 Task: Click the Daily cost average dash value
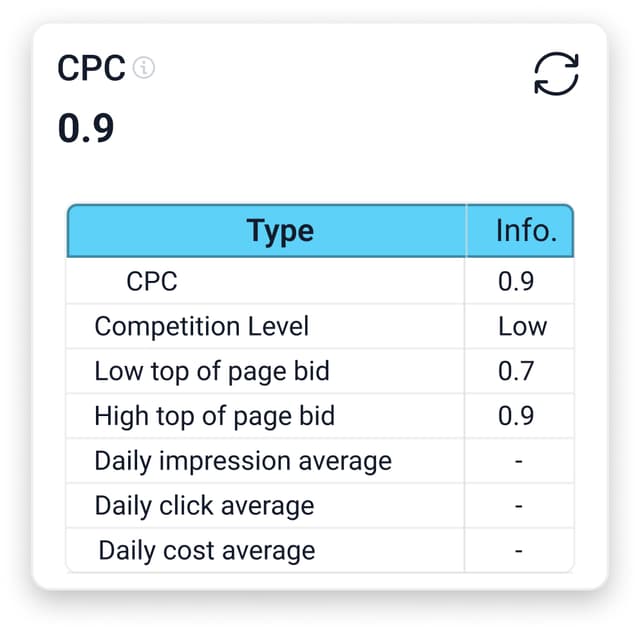[x=519, y=550]
